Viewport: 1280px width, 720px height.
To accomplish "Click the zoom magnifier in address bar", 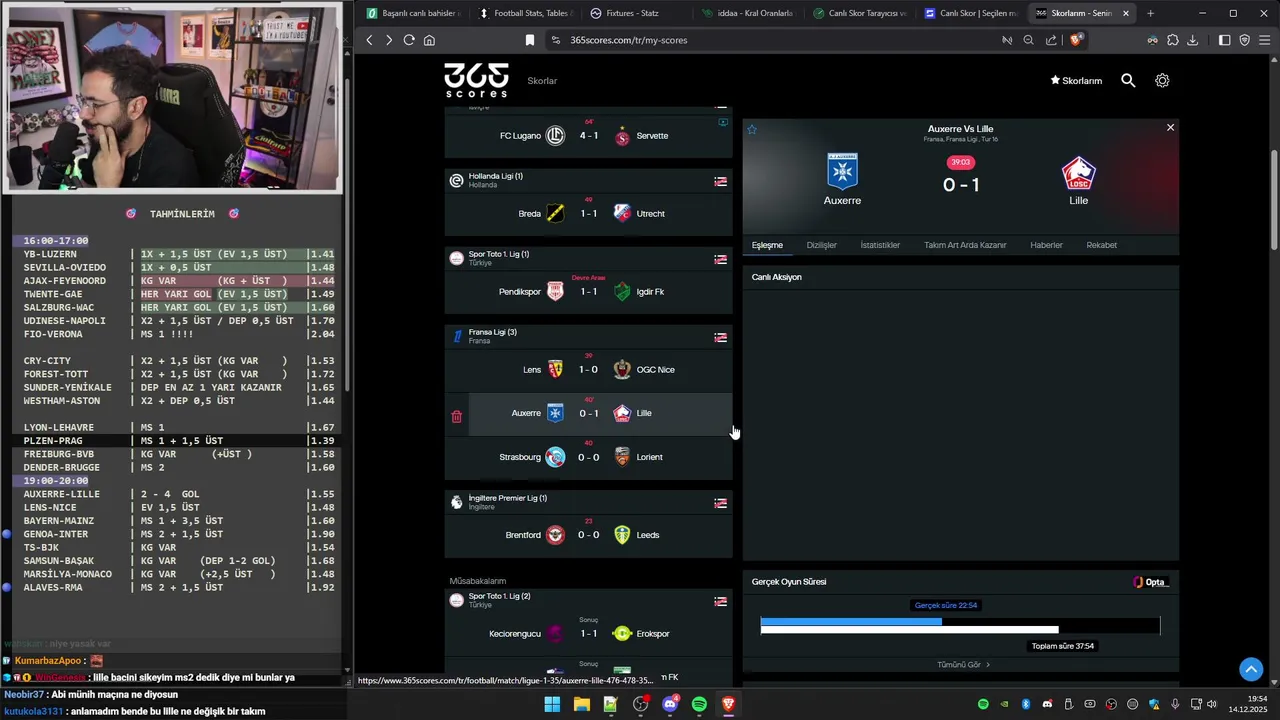I will point(1028,40).
